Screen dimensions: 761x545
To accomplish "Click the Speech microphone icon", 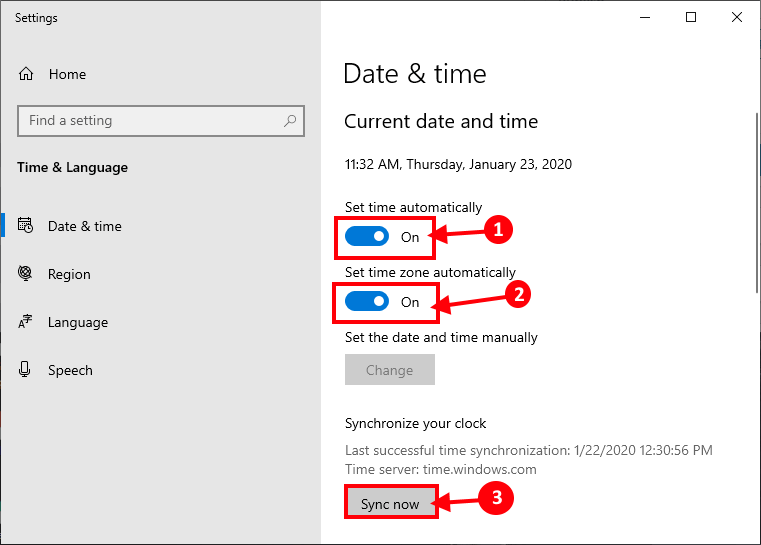I will click(25, 369).
